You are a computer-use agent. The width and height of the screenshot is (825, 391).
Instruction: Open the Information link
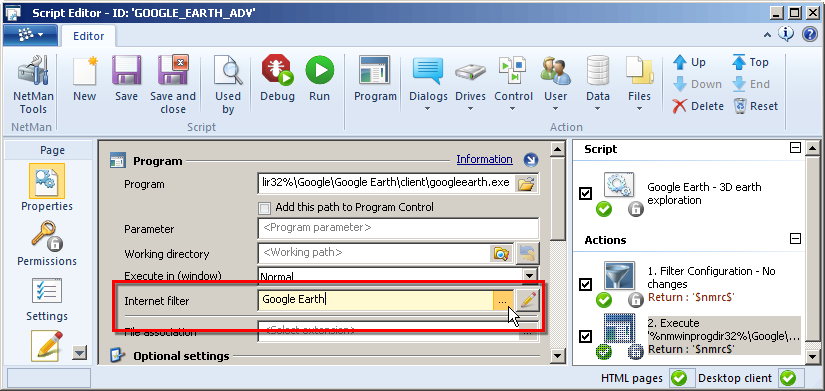tap(484, 159)
